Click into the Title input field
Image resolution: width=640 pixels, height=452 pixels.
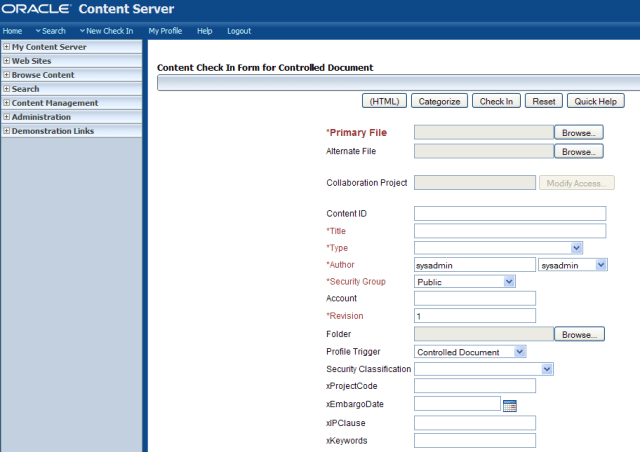coord(510,231)
